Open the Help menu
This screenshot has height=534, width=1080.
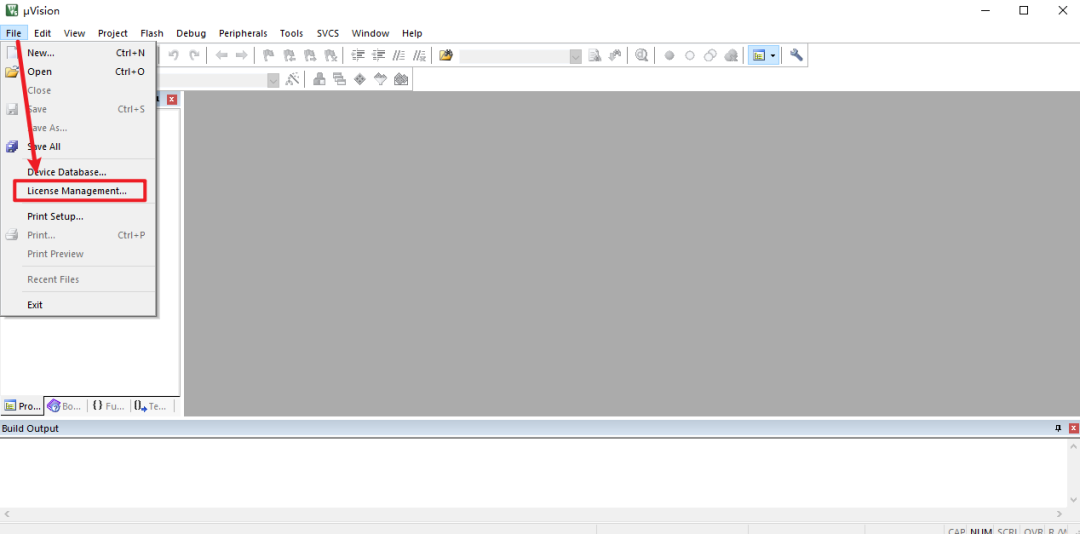(x=412, y=33)
